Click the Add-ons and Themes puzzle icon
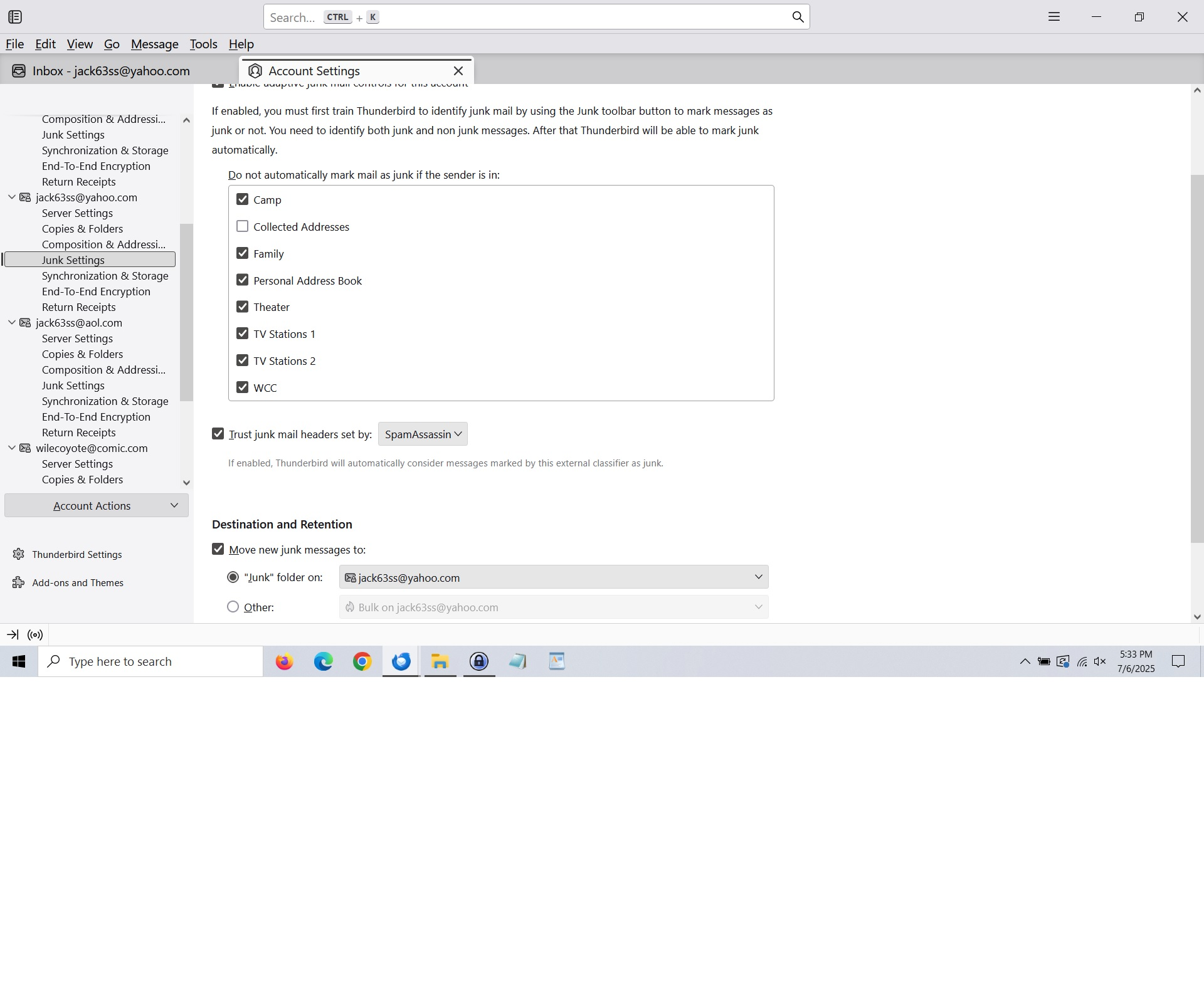 (x=19, y=582)
